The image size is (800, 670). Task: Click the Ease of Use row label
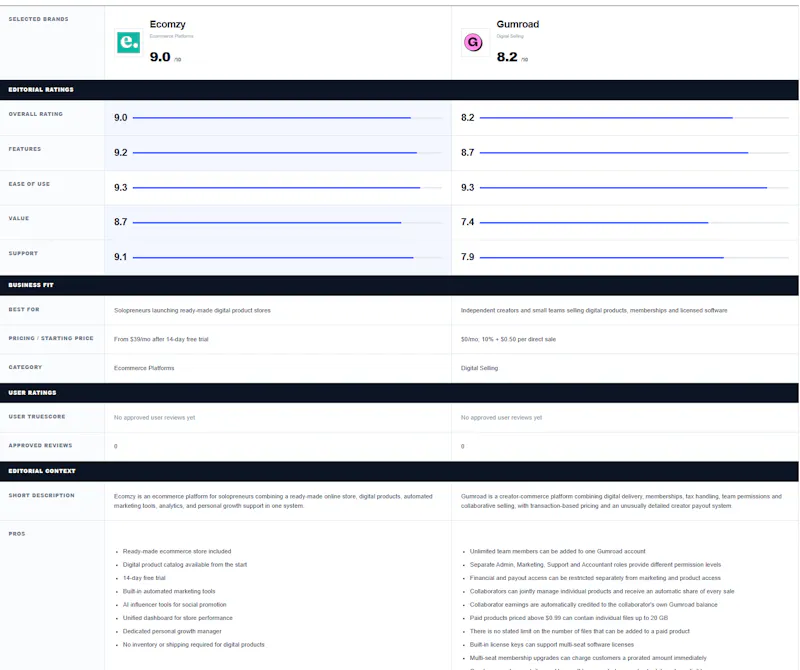tap(29, 184)
